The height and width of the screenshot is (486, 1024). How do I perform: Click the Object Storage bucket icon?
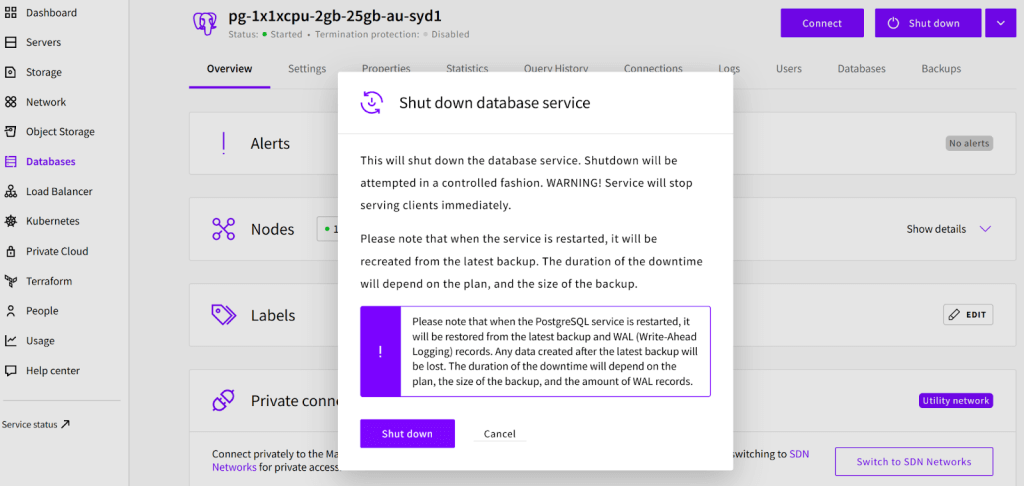point(10,132)
